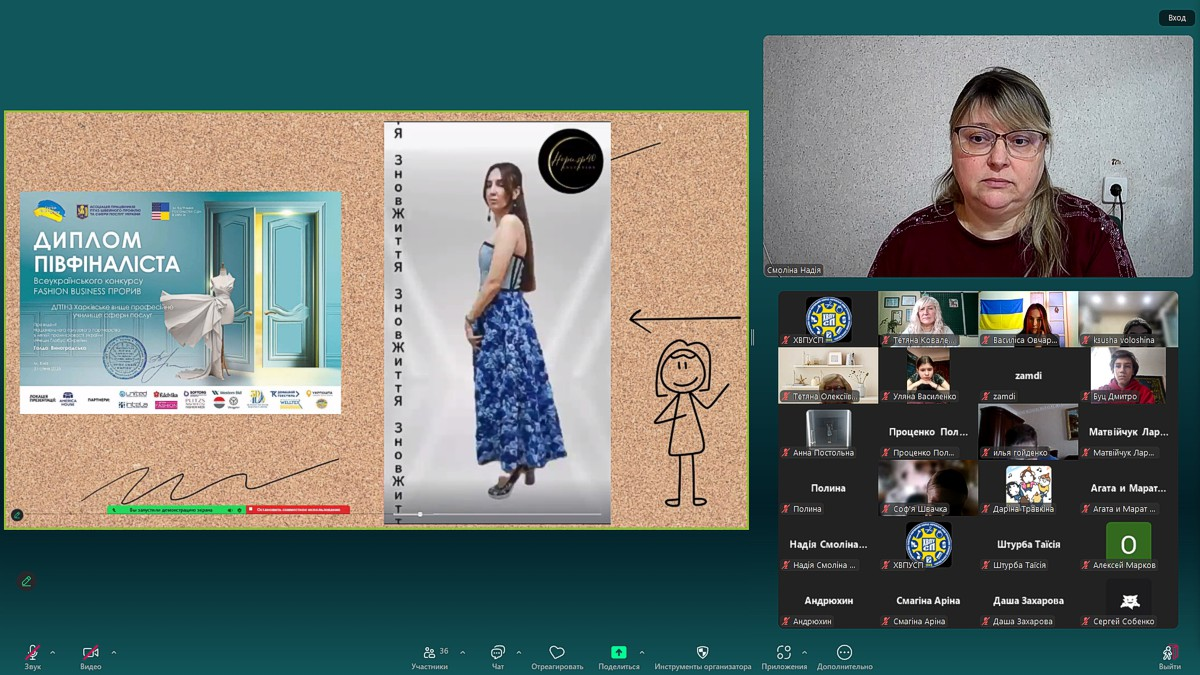Viewport: 1200px width, 675px height.
Task: Select Агата и Марат... participant tile
Action: point(1128,488)
